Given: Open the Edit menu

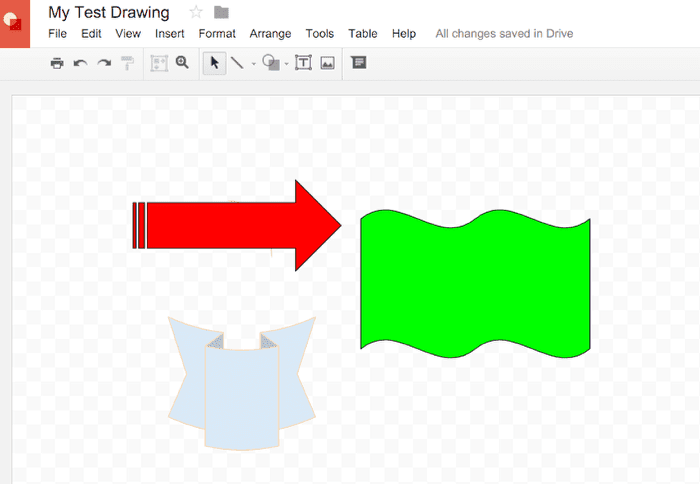Looking at the screenshot, I should [91, 33].
